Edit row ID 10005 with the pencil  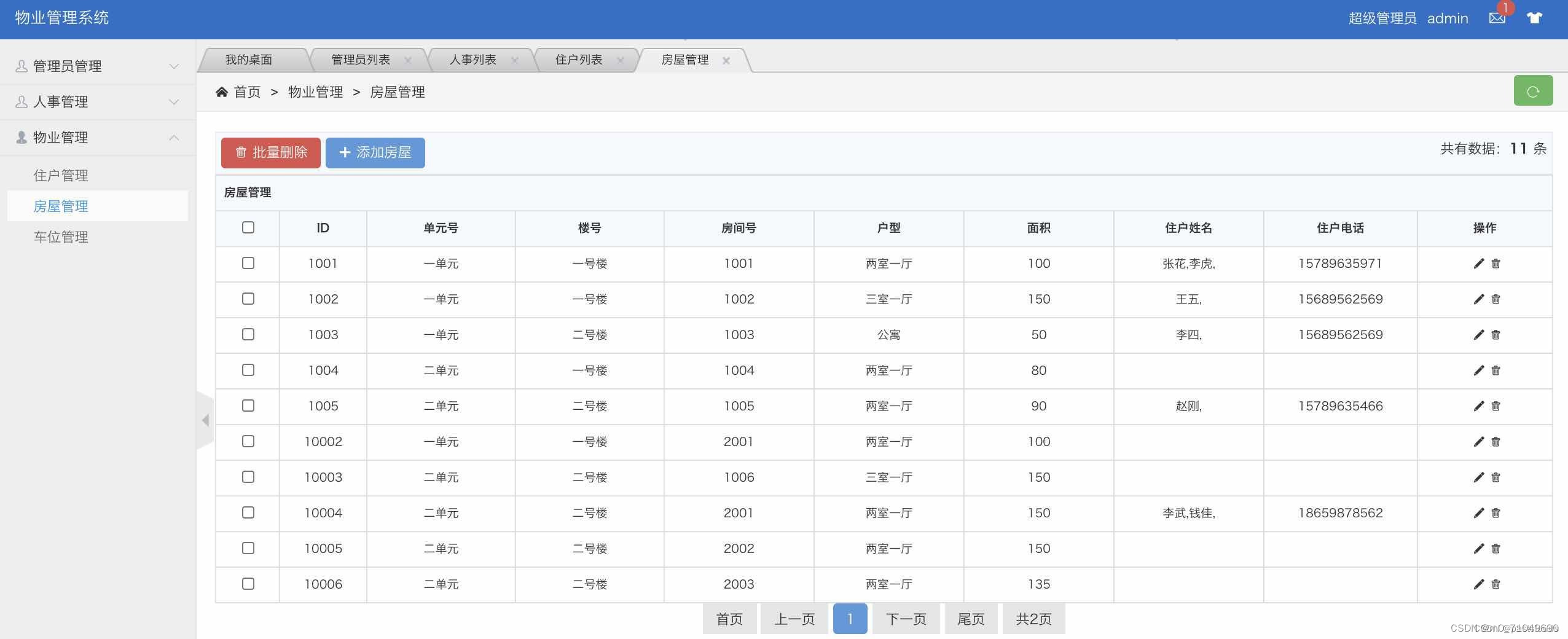click(1479, 549)
